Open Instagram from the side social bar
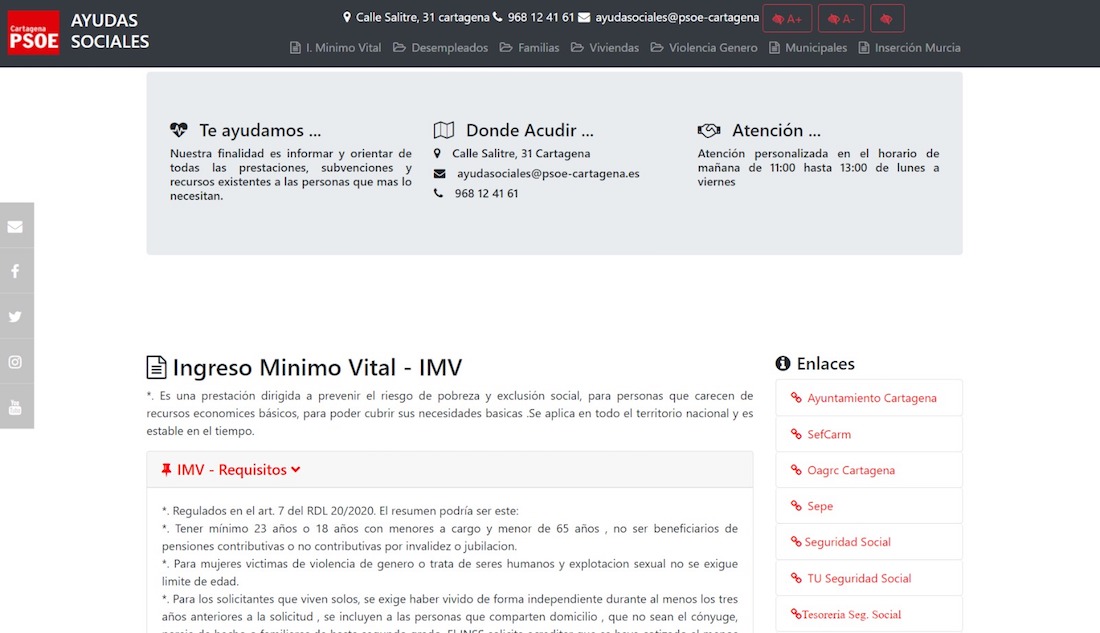Screen dimensions: 1100x633 click(x=16, y=362)
